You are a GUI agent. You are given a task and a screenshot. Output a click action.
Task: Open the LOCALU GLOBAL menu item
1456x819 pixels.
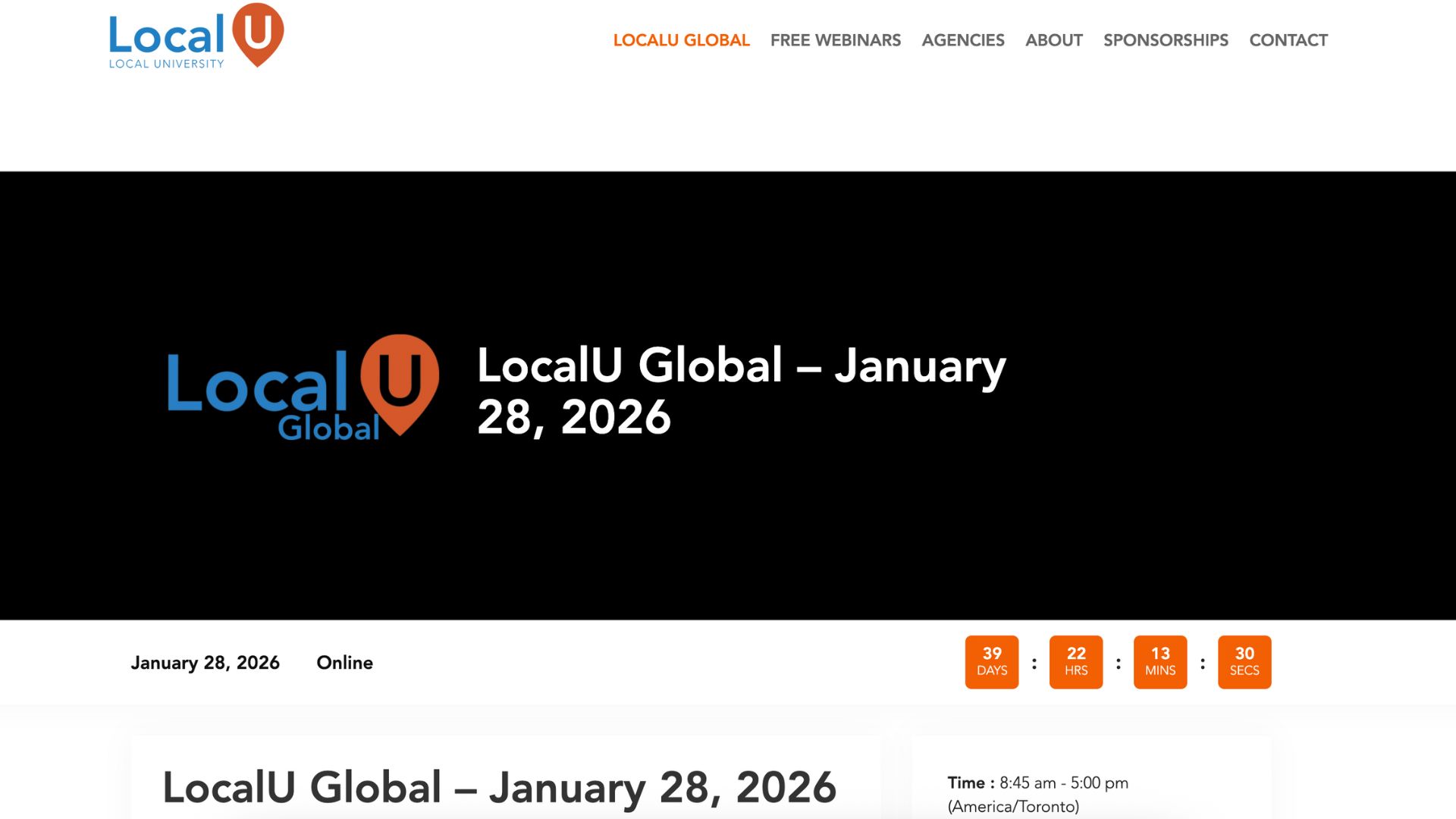(681, 40)
